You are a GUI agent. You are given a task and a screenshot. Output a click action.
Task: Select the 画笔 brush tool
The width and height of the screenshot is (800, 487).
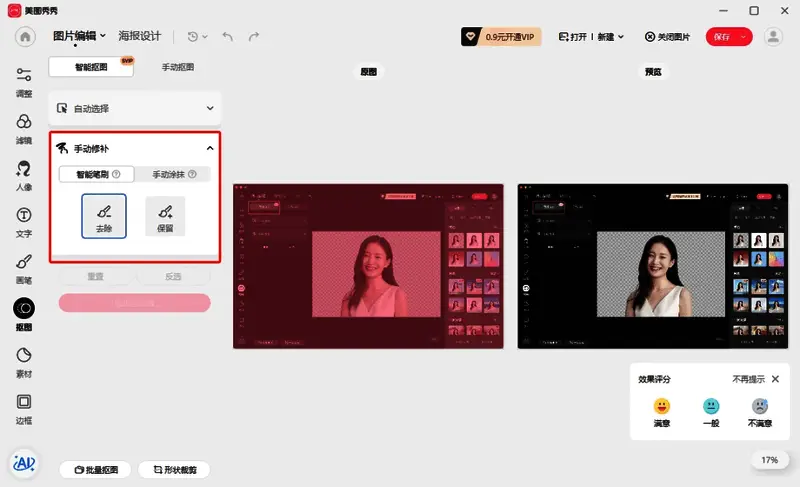pyautogui.click(x=24, y=269)
